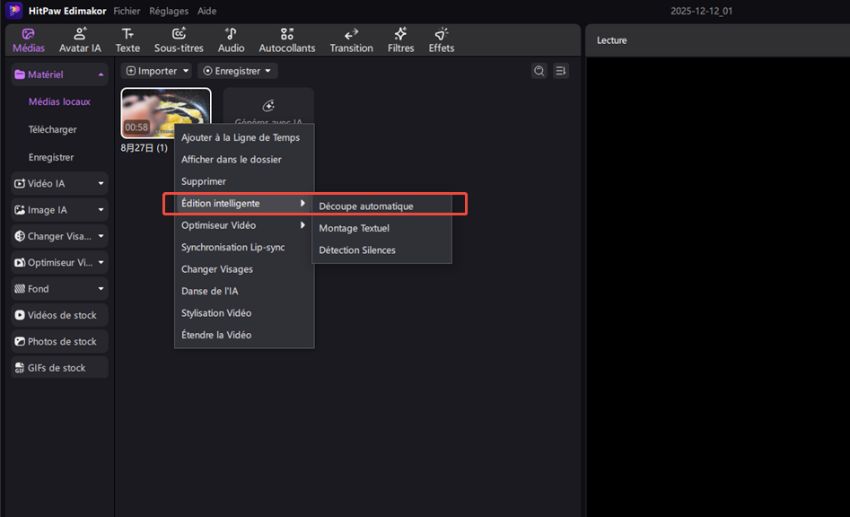850x517 pixels.
Task: Click the sort list icon
Action: click(x=561, y=71)
